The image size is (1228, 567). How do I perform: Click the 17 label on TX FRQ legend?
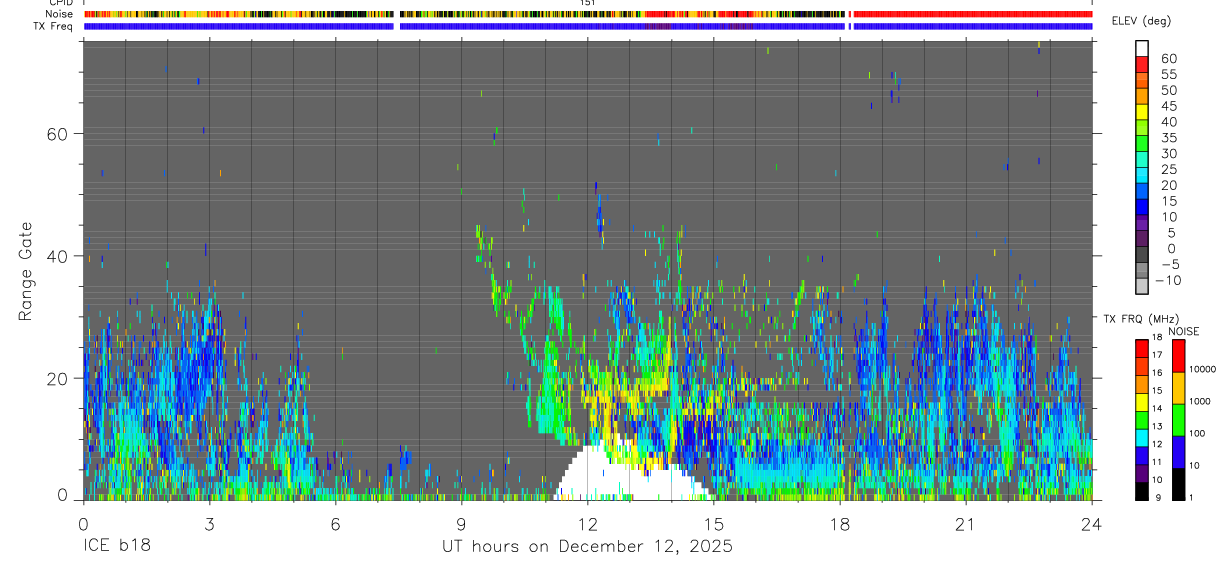pos(1158,355)
